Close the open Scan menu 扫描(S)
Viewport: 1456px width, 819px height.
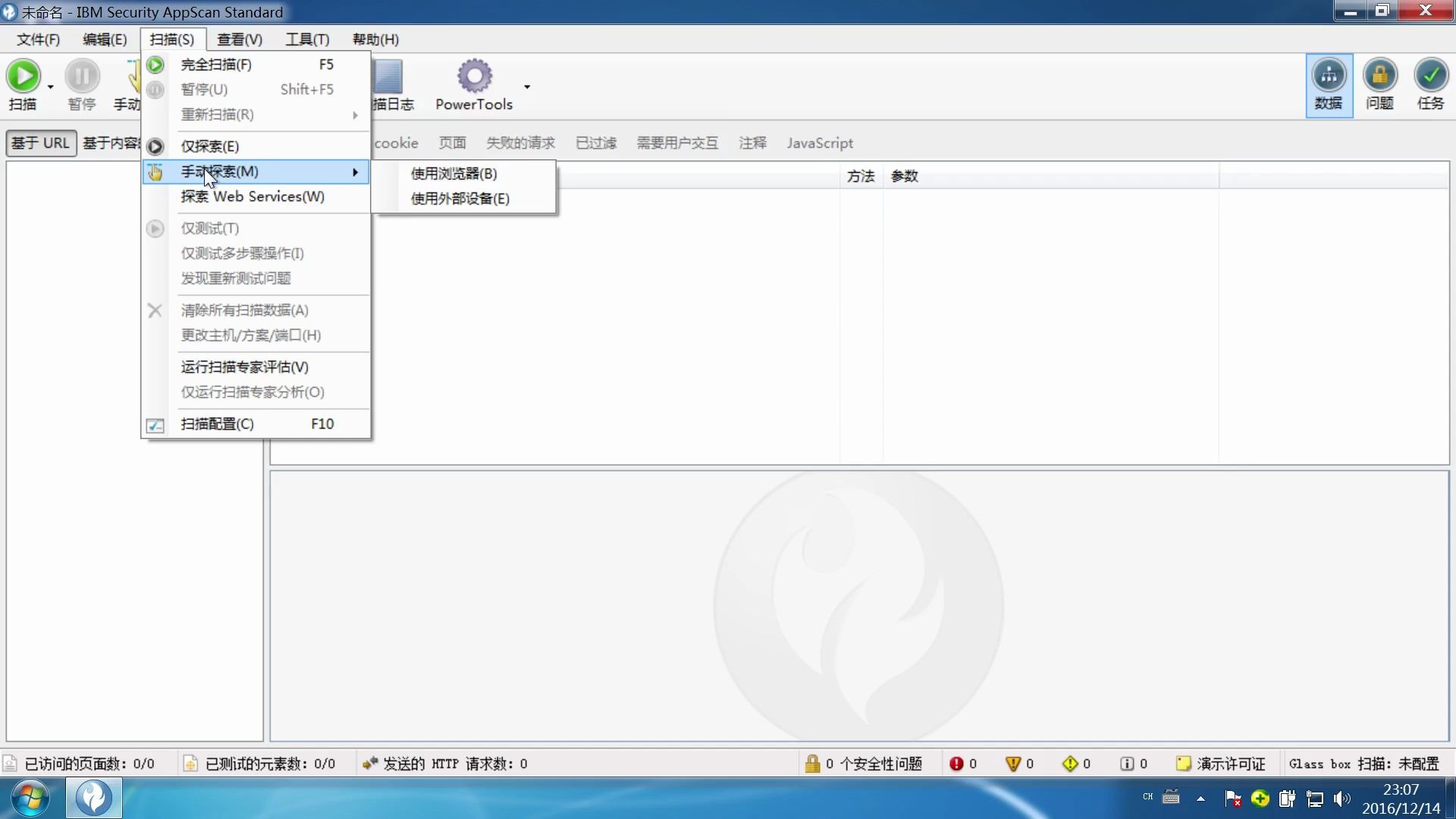click(x=172, y=39)
